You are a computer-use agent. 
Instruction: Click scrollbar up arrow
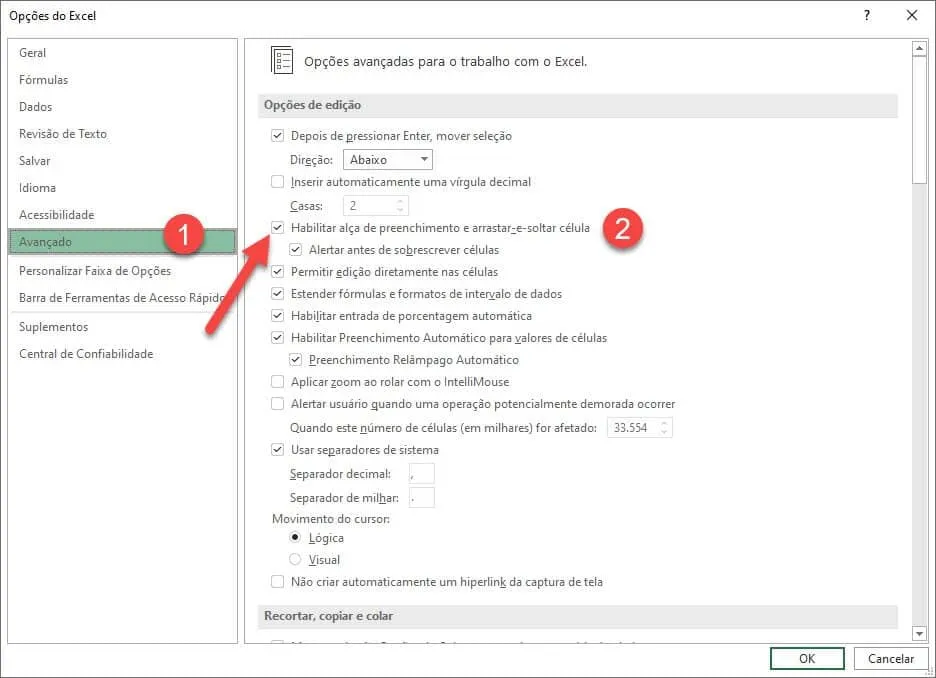tap(919, 48)
